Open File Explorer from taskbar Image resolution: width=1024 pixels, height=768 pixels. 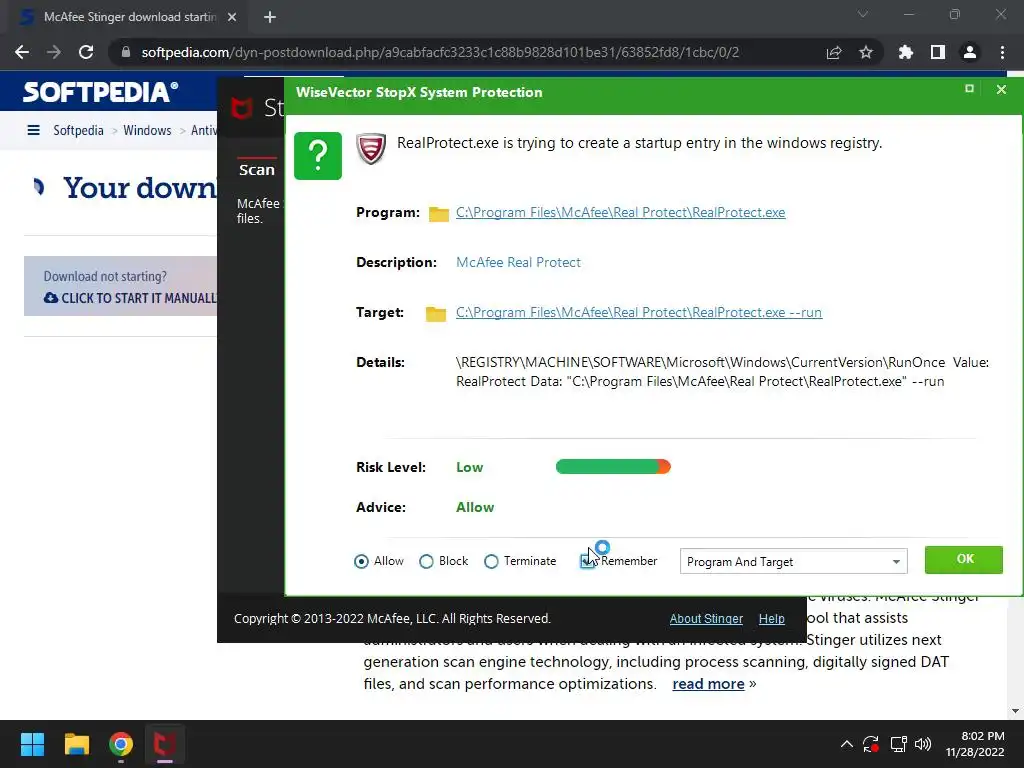(76, 744)
